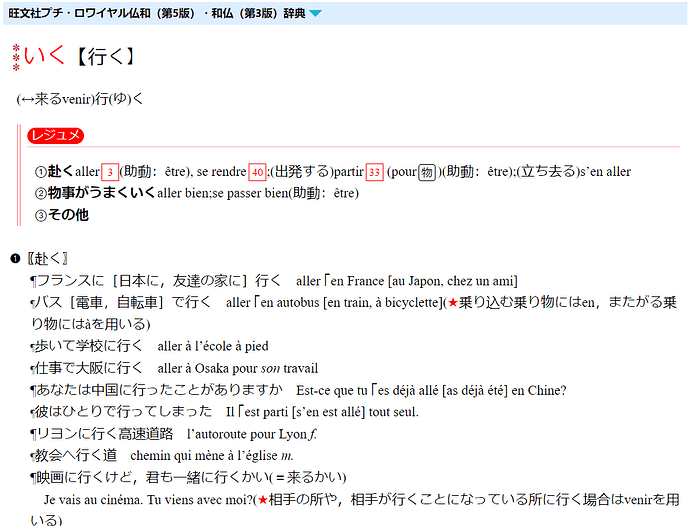
Task: Click the pilcrow mark before フランスに
Action: coord(33,281)
